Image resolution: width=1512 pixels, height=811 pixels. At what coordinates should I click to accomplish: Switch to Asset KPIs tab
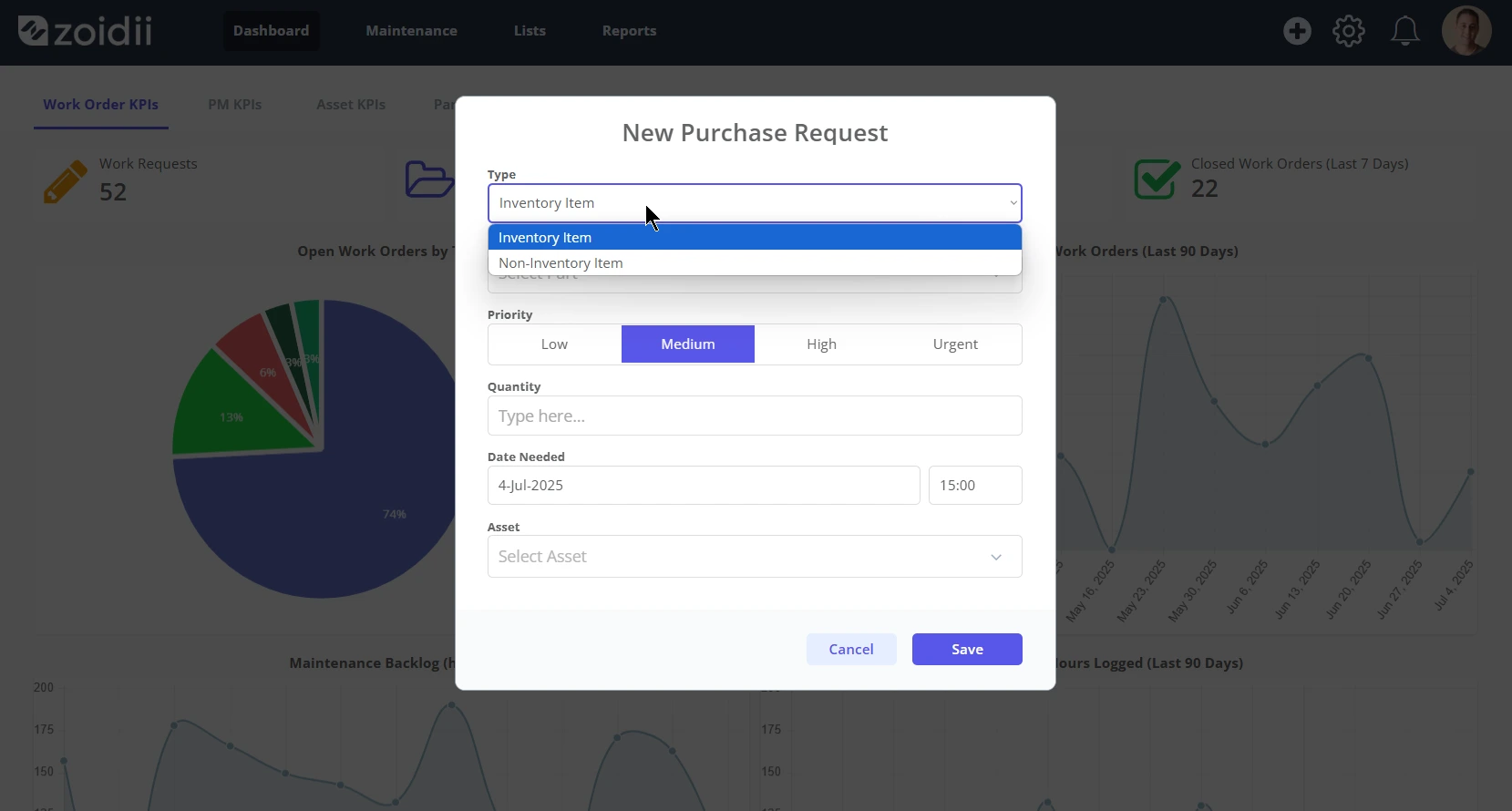[351, 105]
